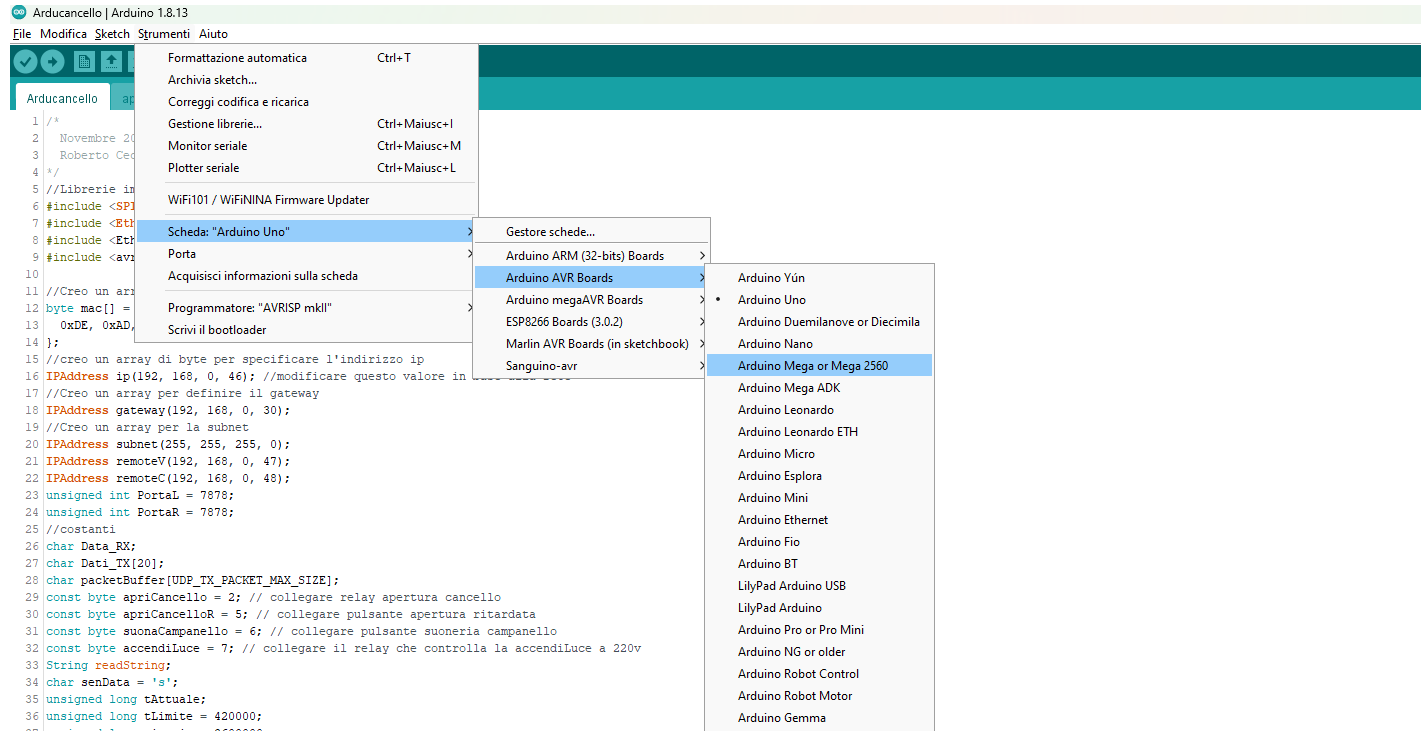Pick the Arduino Fio board
Viewport: 1421px width, 731px height.
tap(819, 542)
